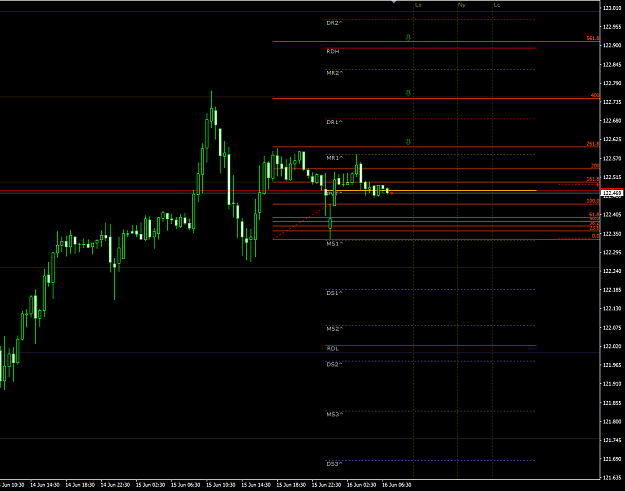
Task: Click the current price tag on the axis
Action: click(612, 193)
